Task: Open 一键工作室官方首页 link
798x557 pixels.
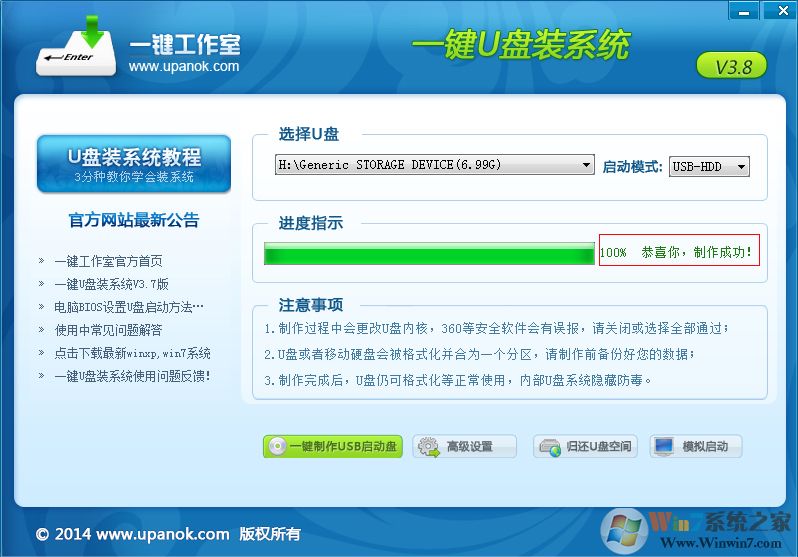Action: point(108,261)
